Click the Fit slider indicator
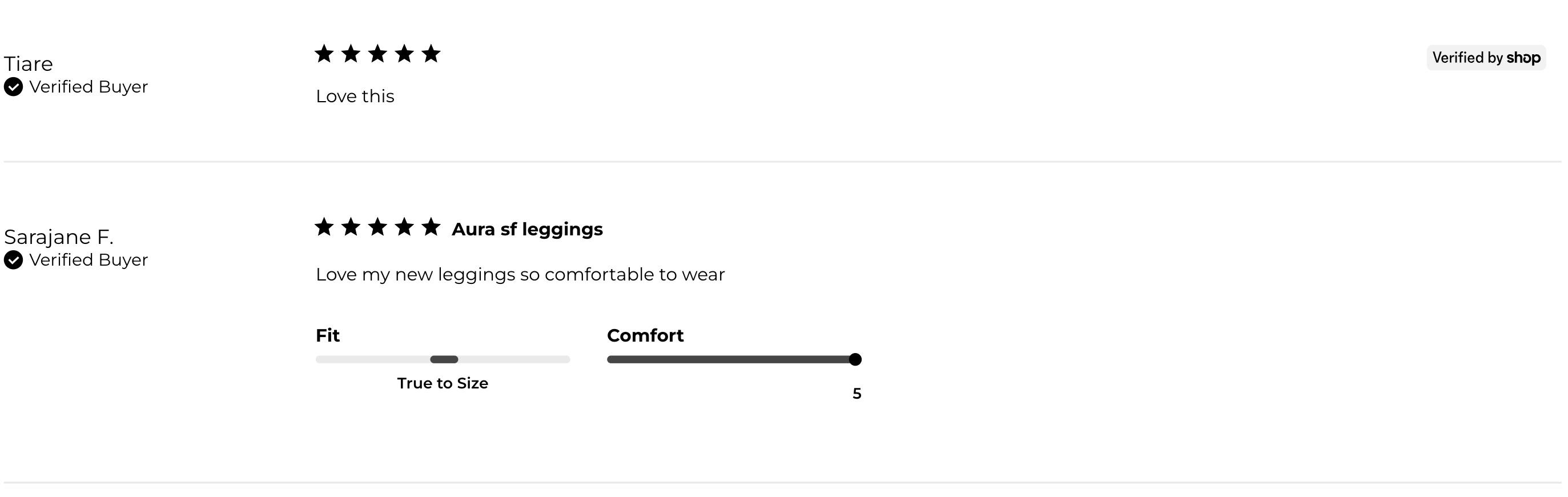The image size is (1568, 497). pos(444,359)
